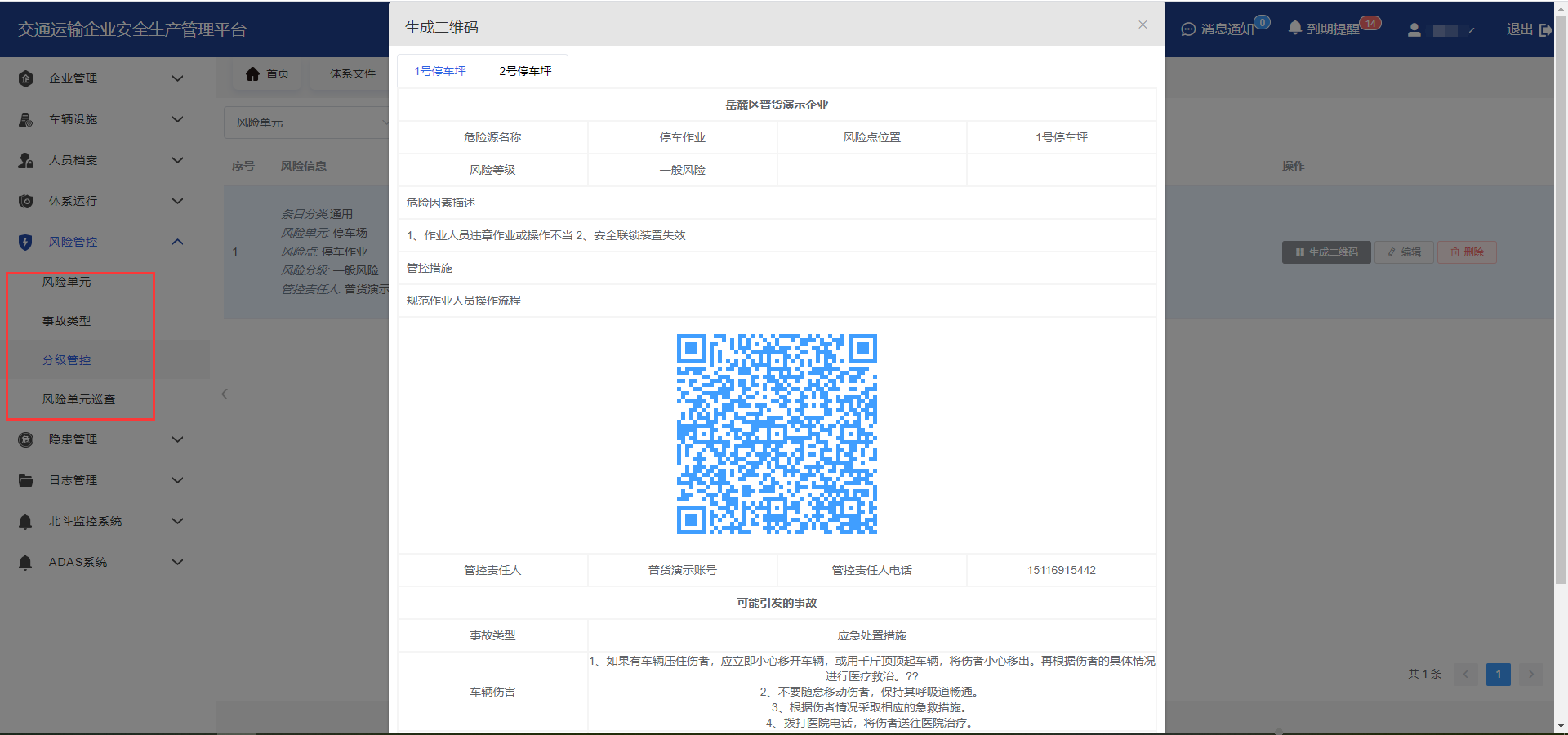The height and width of the screenshot is (735, 1568).
Task: Click the 风险管控 shield icon
Action: tap(26, 242)
